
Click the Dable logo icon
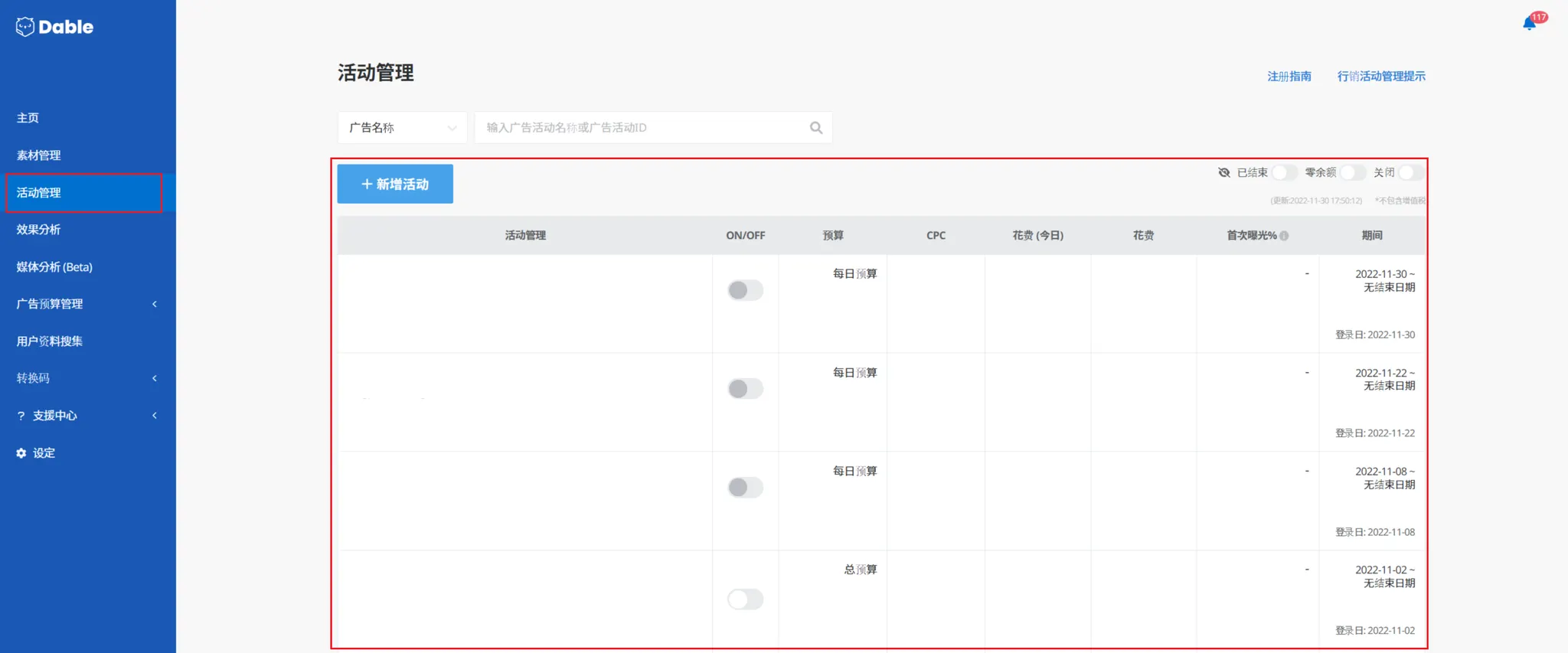[x=25, y=27]
